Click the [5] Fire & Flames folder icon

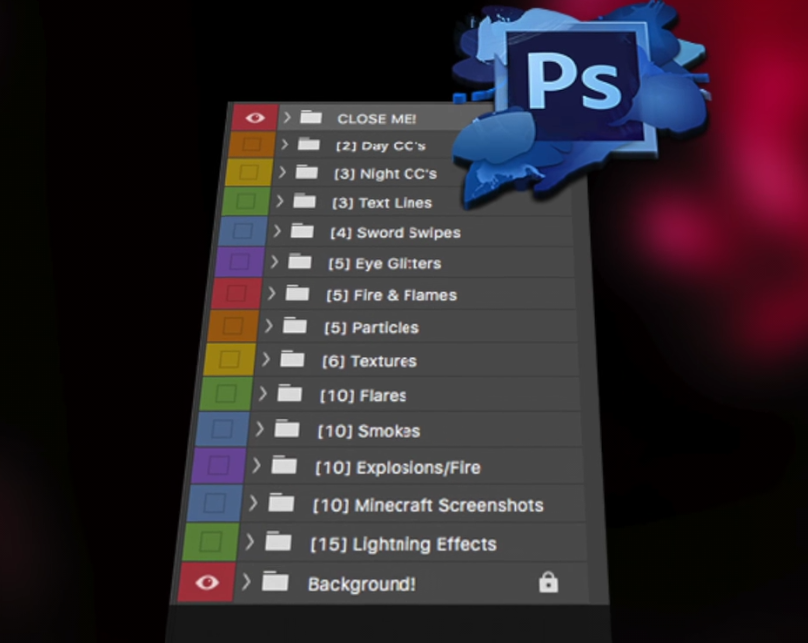(x=297, y=293)
